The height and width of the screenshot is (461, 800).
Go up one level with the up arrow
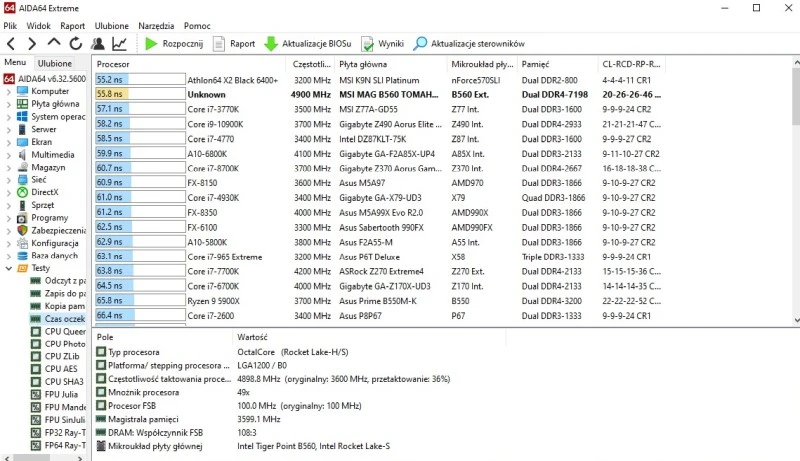pyautogui.click(x=54, y=44)
